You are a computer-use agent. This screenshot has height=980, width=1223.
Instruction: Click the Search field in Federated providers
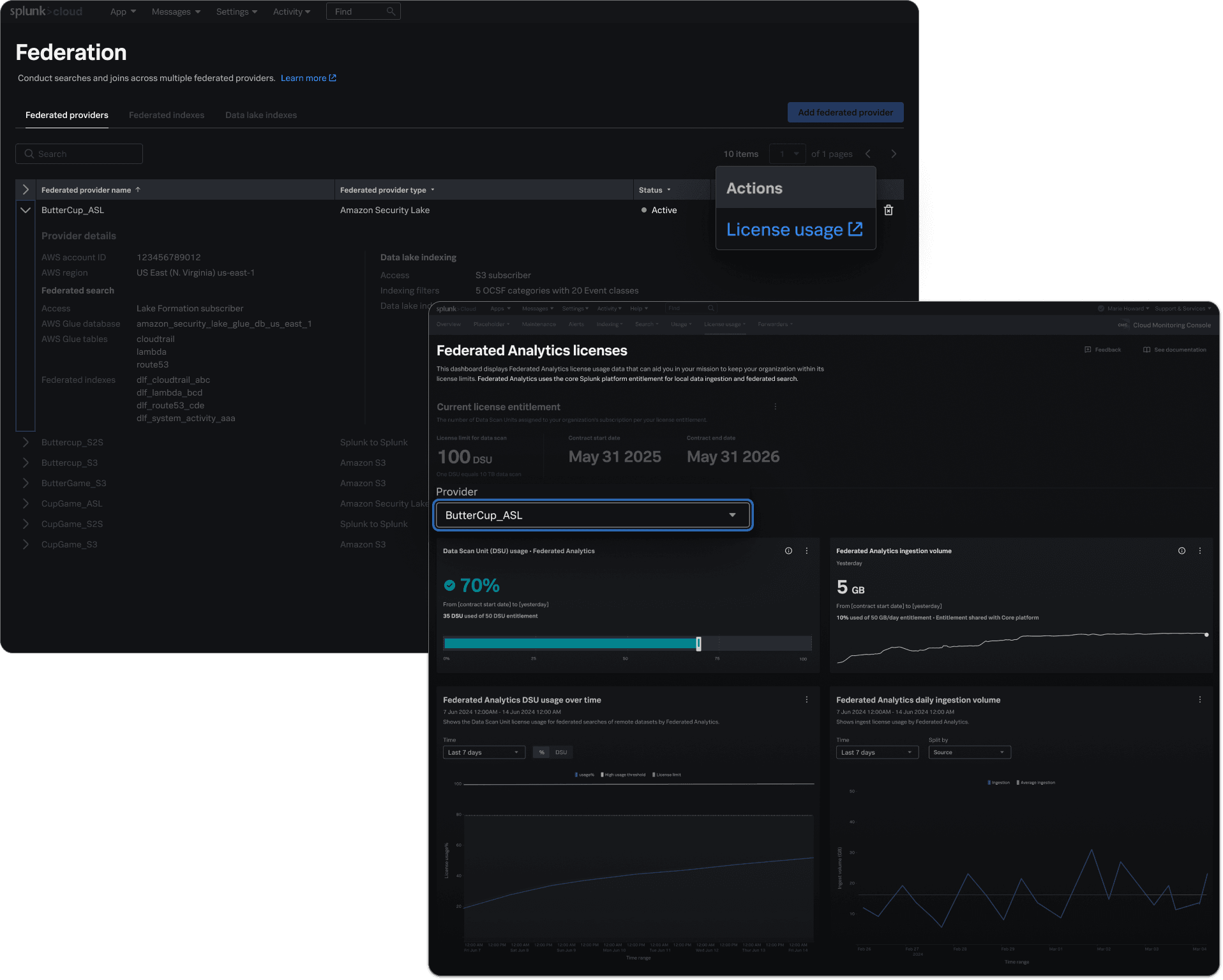point(79,154)
